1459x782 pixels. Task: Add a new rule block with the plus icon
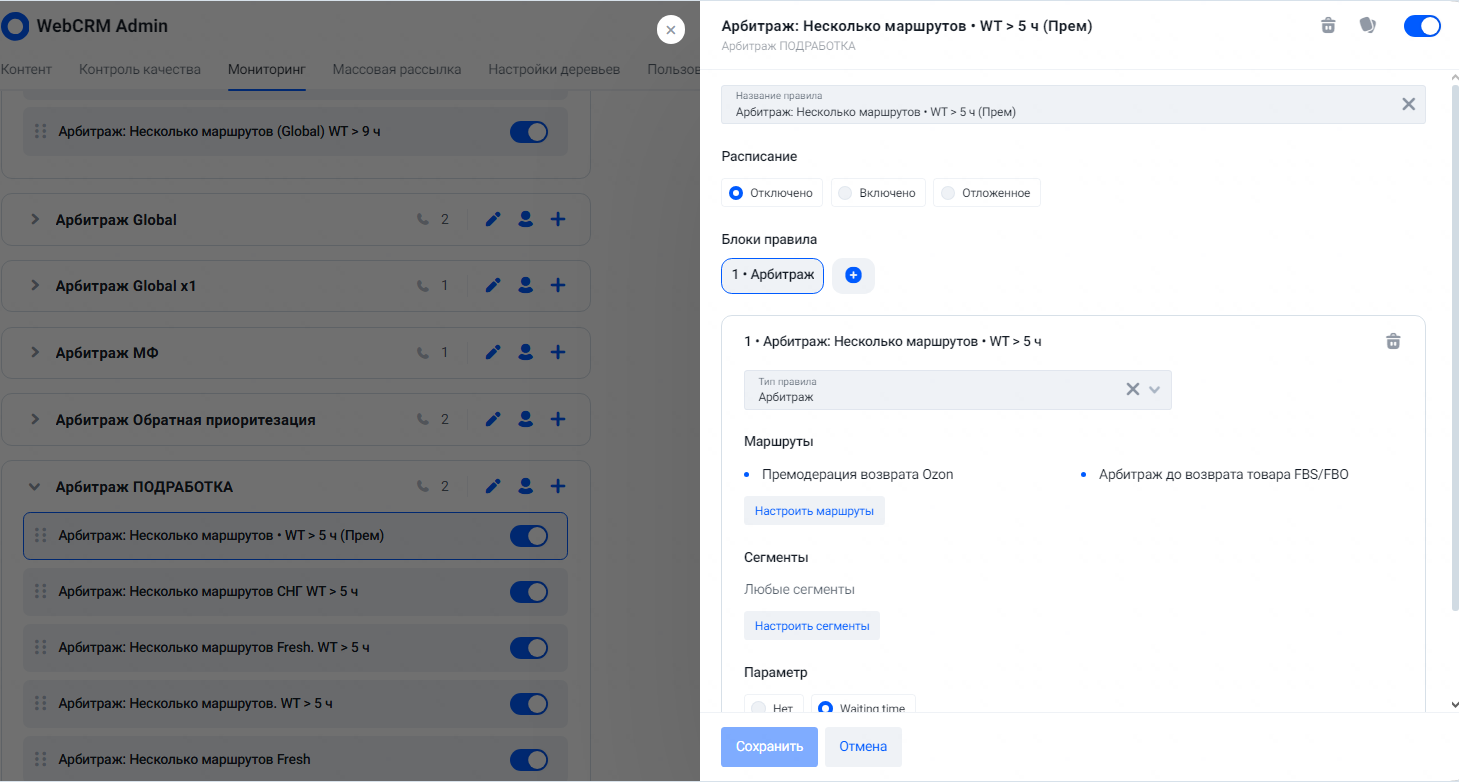pyautogui.click(x=853, y=275)
